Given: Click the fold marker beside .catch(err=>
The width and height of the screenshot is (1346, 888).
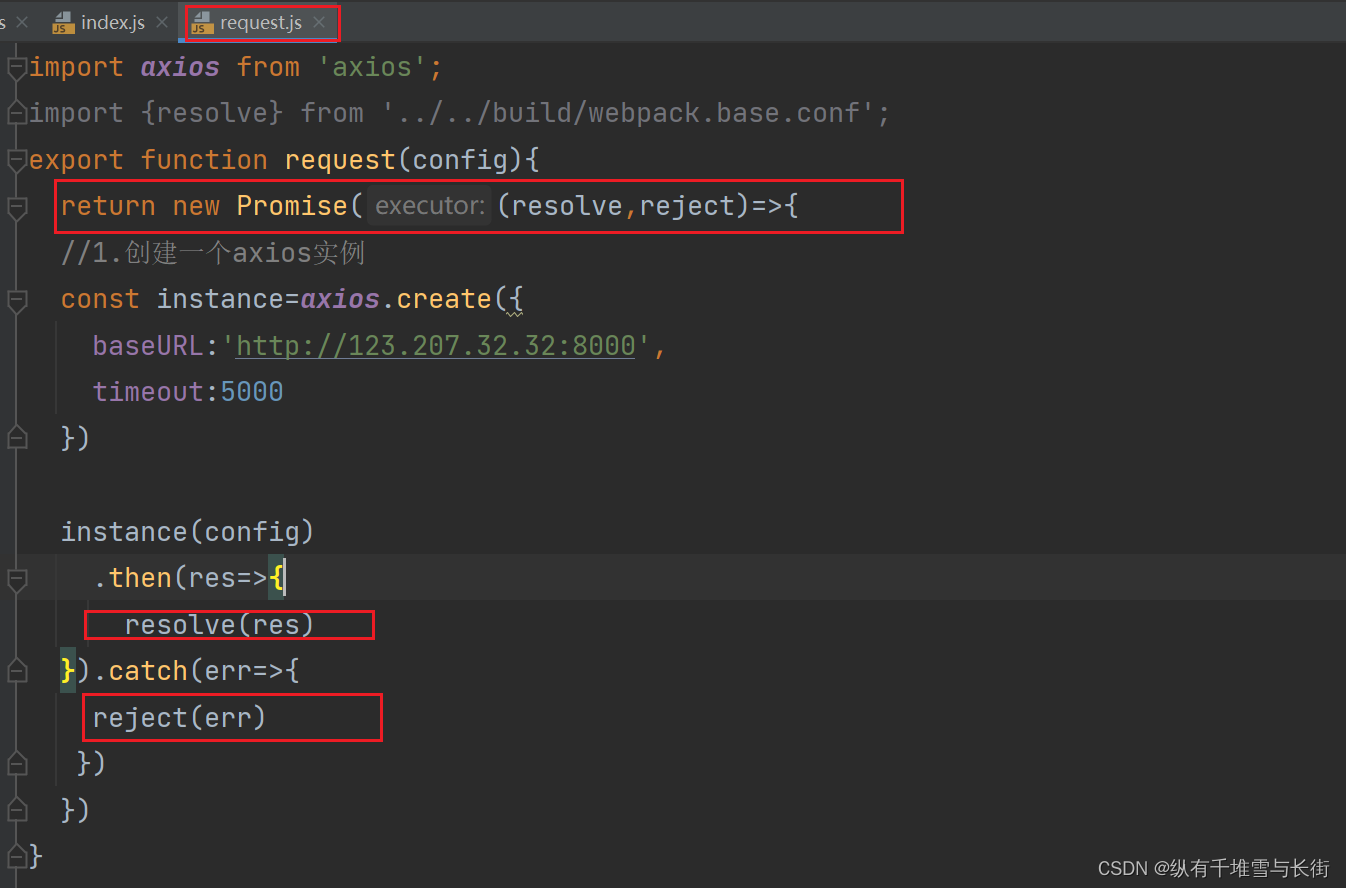Looking at the screenshot, I should (15, 672).
